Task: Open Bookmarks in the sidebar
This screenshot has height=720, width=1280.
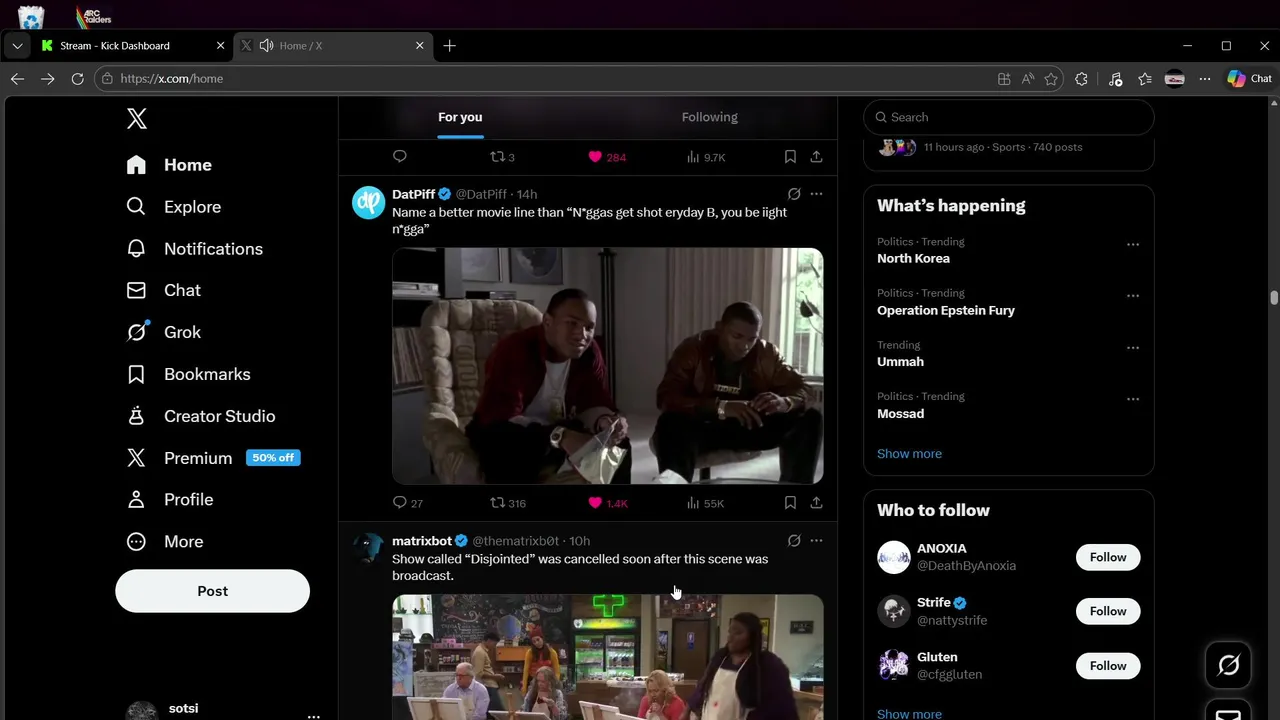Action: (x=189, y=374)
